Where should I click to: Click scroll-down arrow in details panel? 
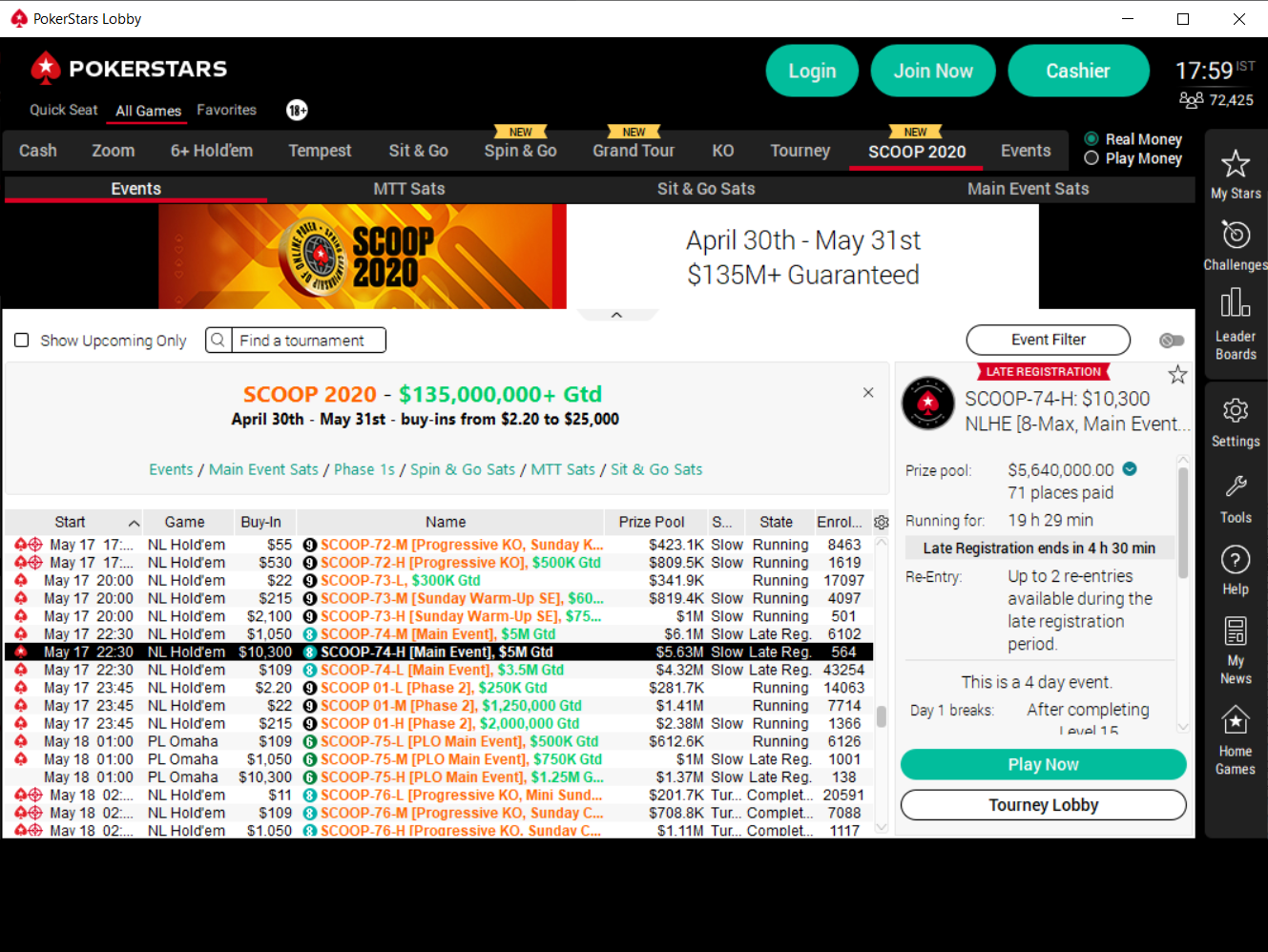pyautogui.click(x=1183, y=726)
